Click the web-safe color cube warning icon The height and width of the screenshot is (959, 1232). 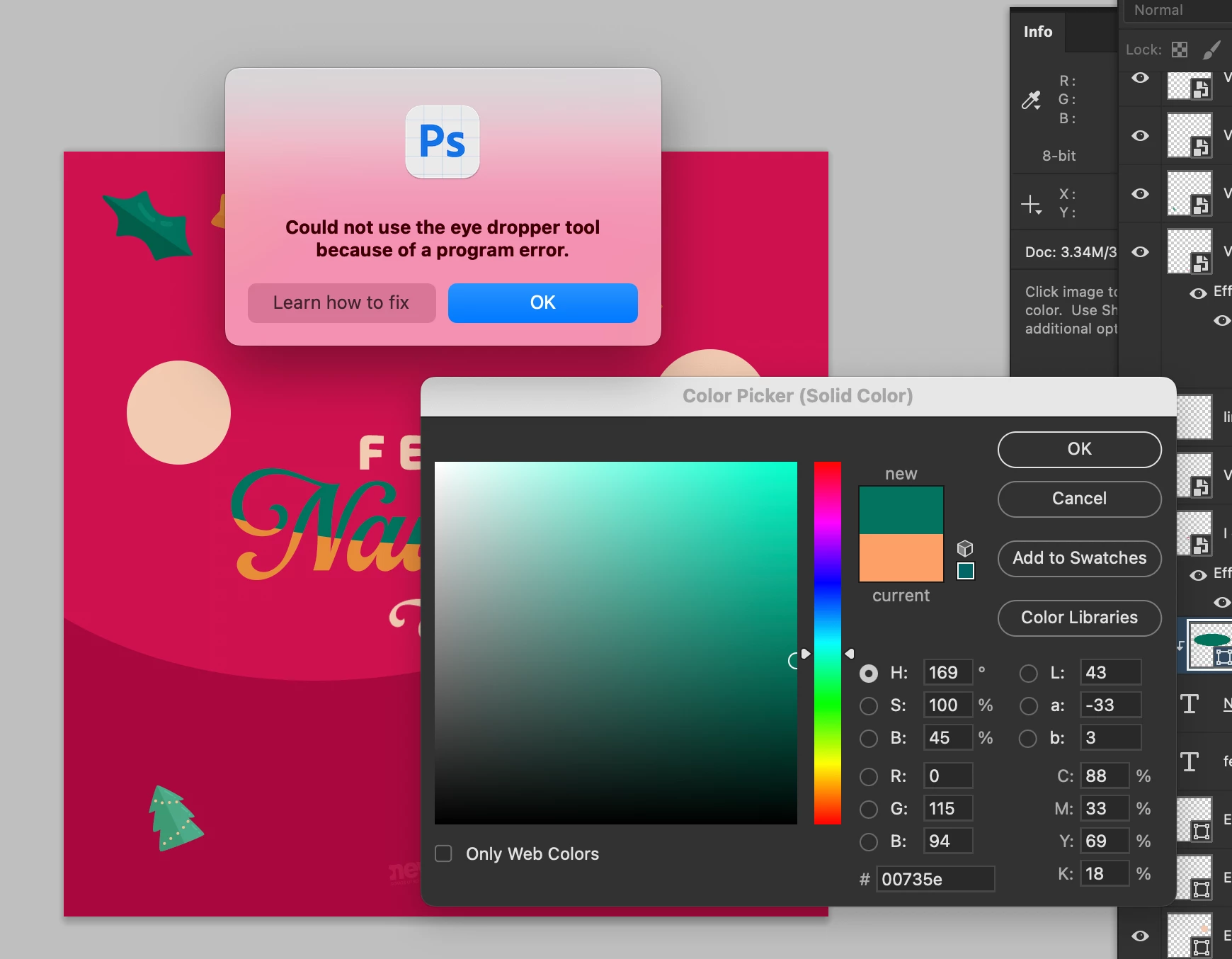[965, 548]
